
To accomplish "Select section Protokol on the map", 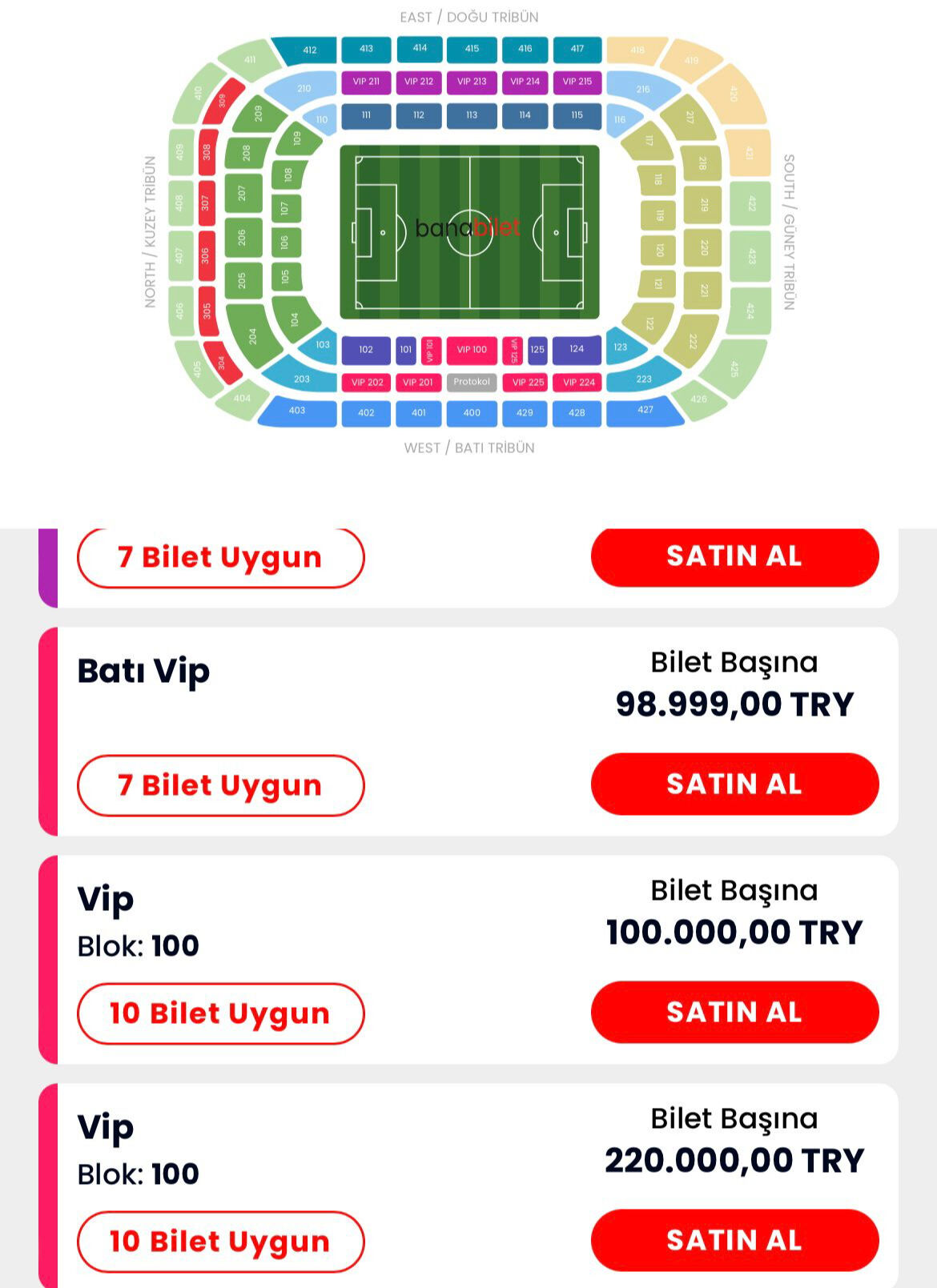I will (x=471, y=383).
